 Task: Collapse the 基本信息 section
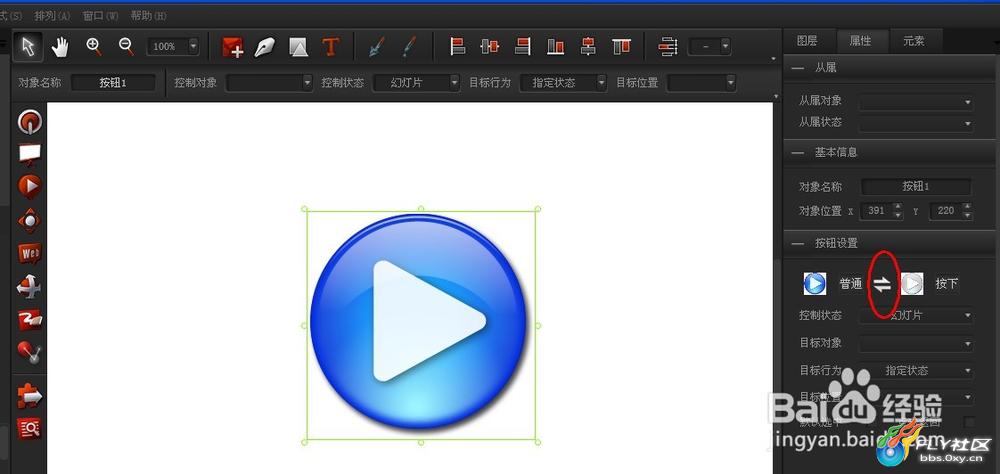(x=797, y=152)
